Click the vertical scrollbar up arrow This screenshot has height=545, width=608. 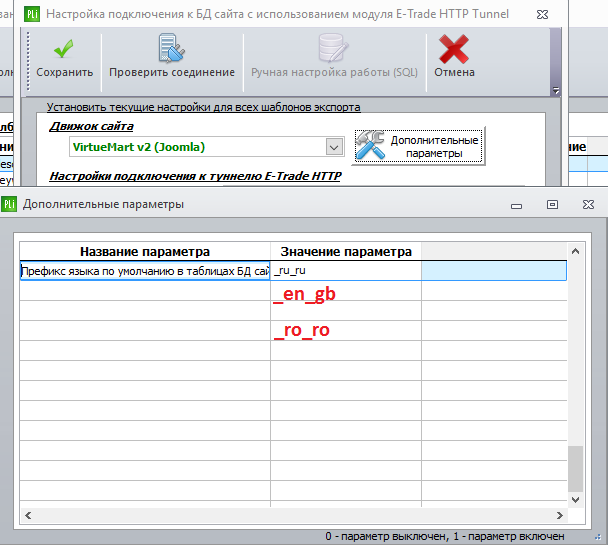click(575, 251)
